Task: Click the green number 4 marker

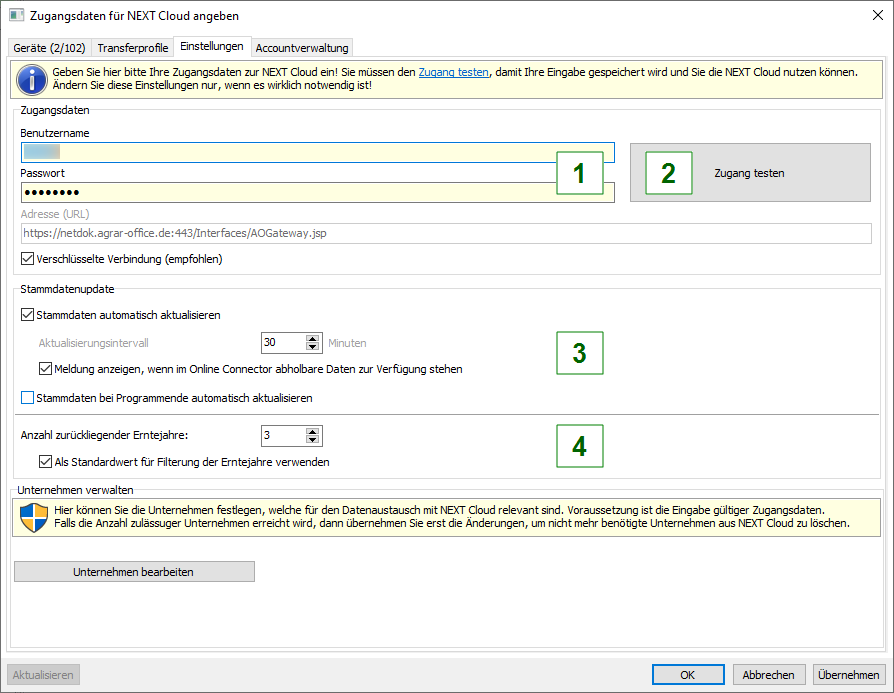Action: (x=579, y=445)
